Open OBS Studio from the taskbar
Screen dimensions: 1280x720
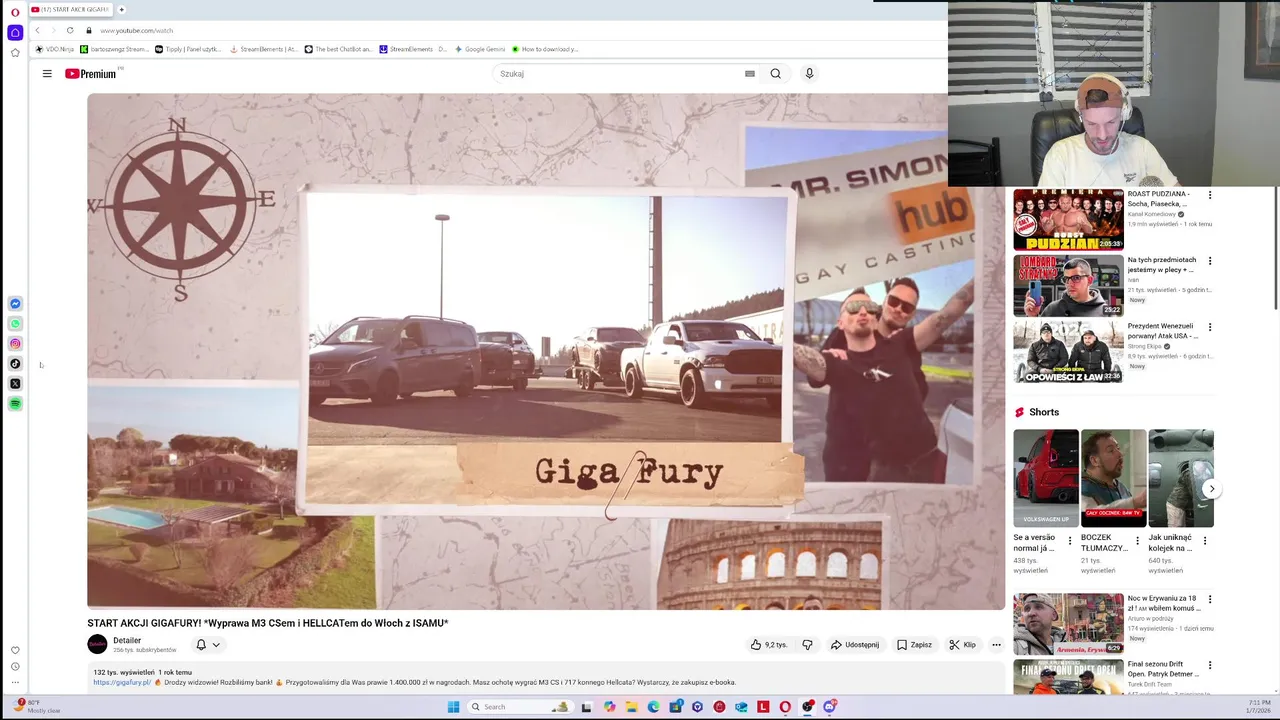(807, 707)
